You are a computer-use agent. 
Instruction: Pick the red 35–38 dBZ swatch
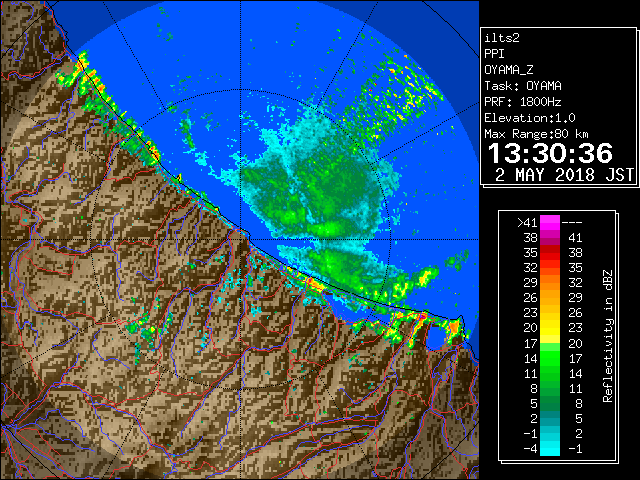[x=550, y=253]
